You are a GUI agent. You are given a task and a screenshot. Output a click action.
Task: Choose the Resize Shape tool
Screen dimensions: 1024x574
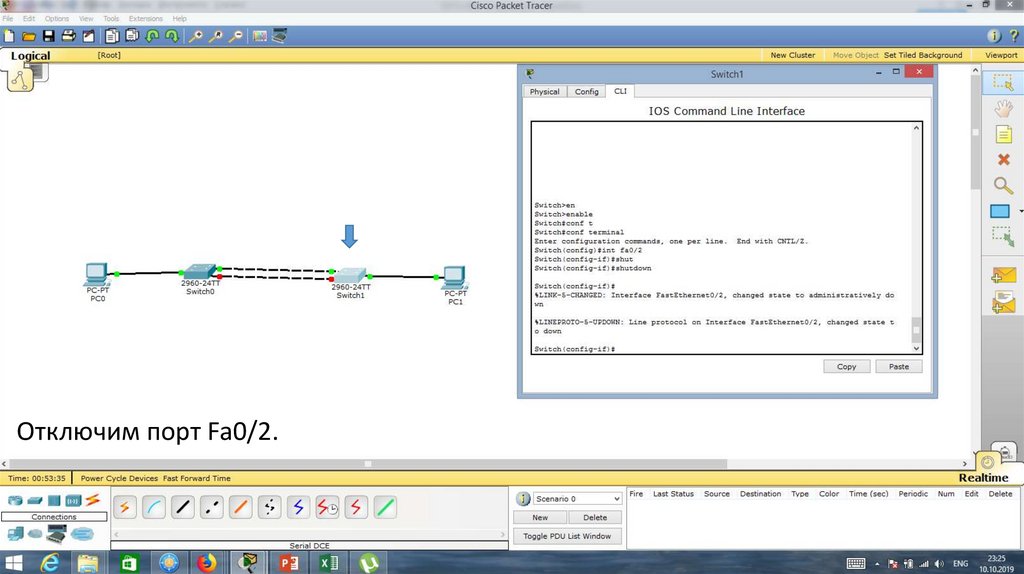[1003, 236]
